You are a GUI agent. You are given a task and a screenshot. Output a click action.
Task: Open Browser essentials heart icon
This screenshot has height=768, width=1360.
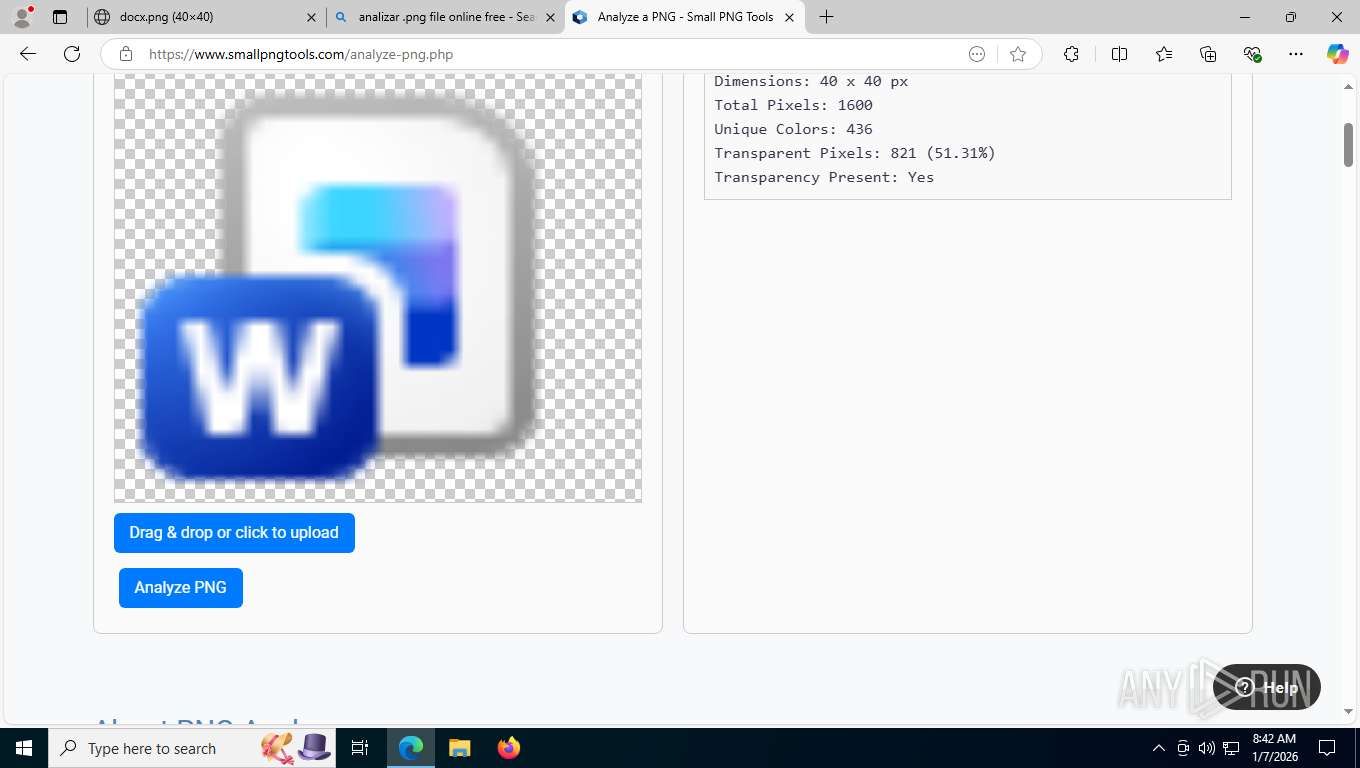[x=1252, y=54]
